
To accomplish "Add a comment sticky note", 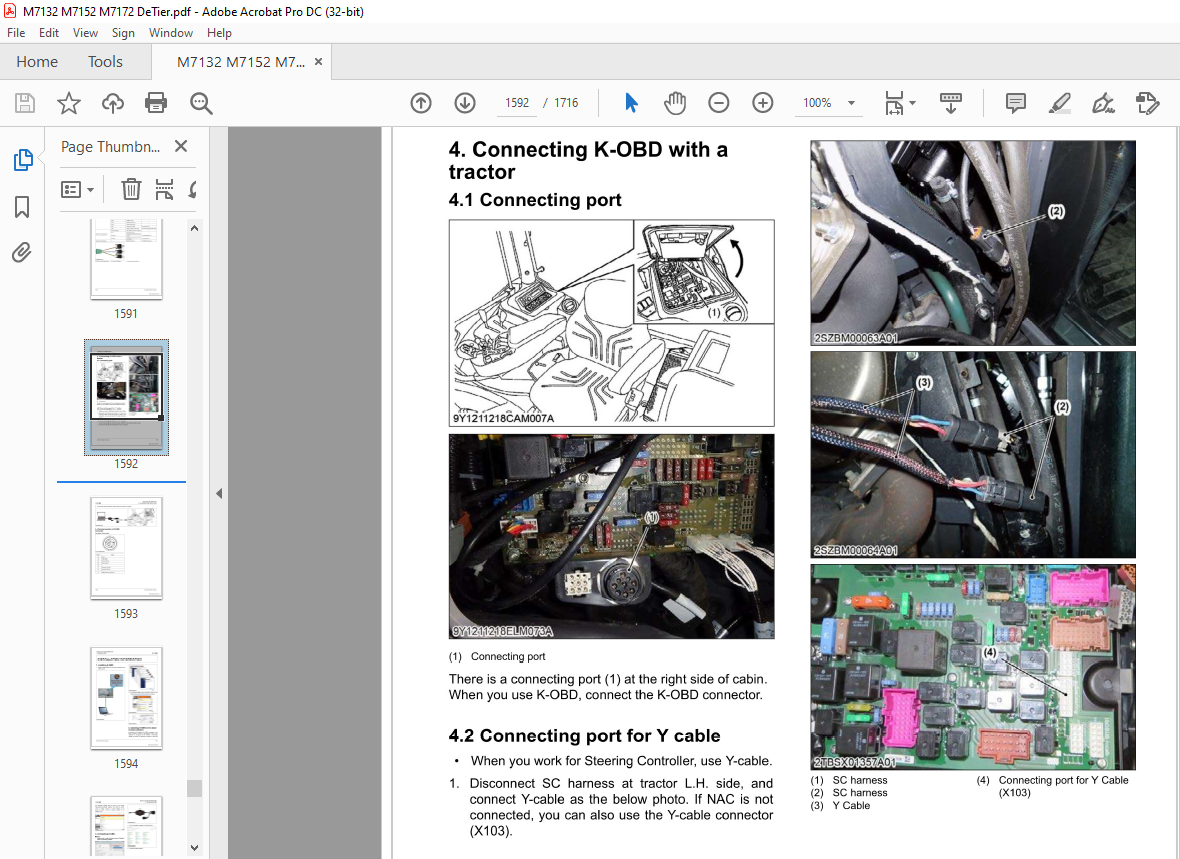I will pyautogui.click(x=1015, y=103).
